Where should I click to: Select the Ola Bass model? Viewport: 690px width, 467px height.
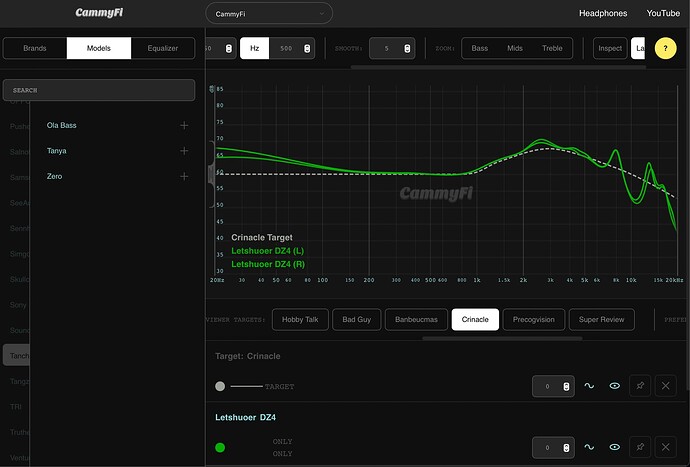coord(62,125)
